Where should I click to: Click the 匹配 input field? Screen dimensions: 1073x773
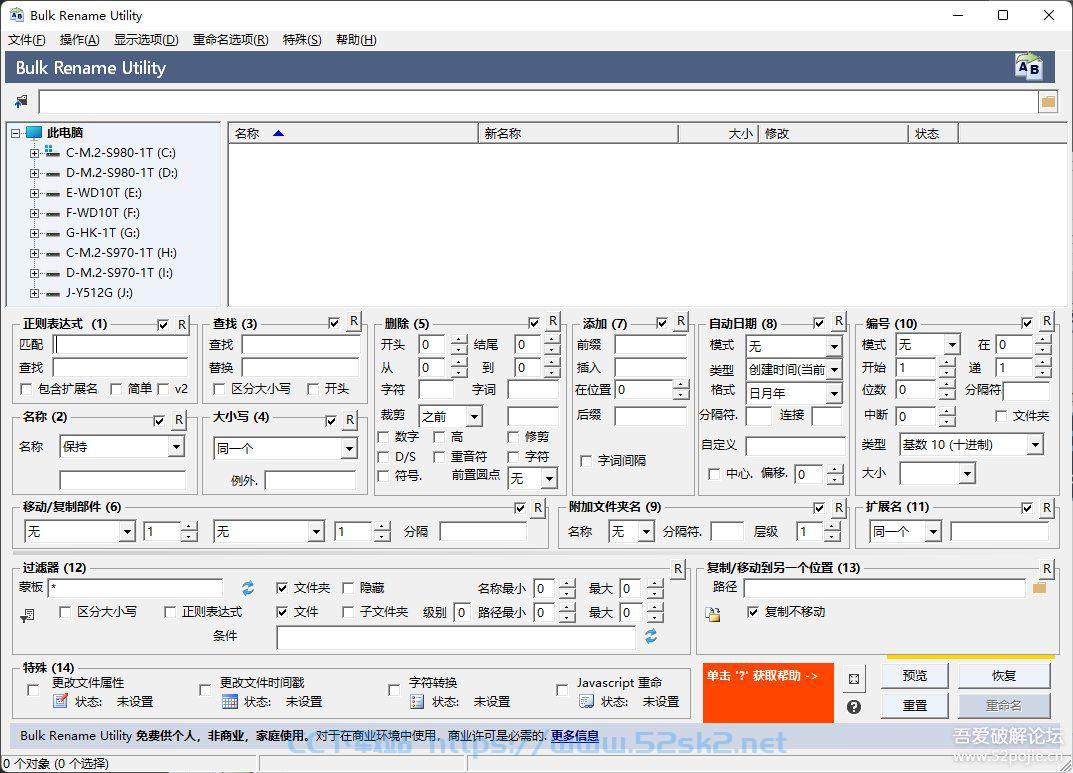(120, 344)
